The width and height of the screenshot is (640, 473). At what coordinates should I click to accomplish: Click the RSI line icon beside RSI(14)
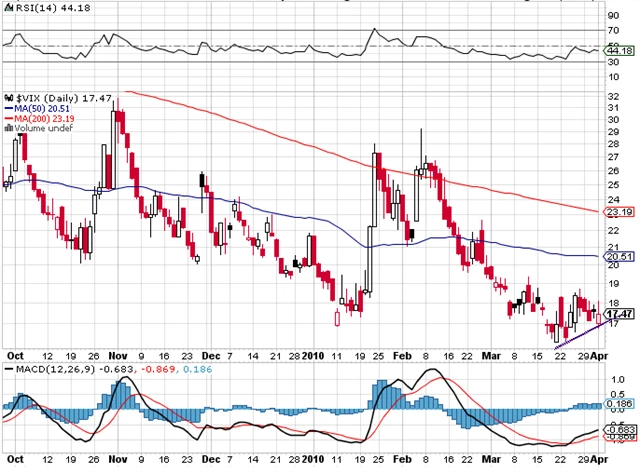point(8,9)
